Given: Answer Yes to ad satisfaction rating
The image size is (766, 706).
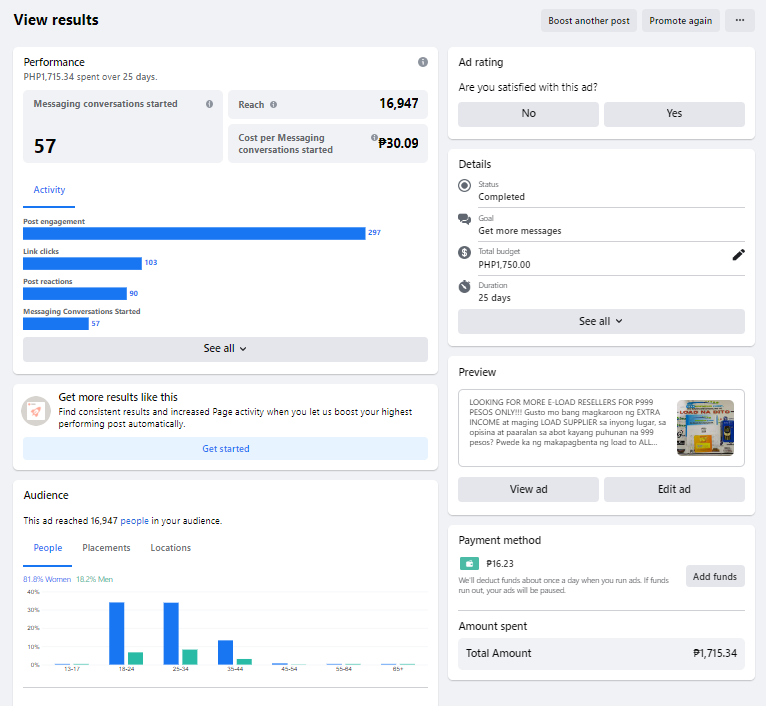Looking at the screenshot, I should pyautogui.click(x=674, y=114).
